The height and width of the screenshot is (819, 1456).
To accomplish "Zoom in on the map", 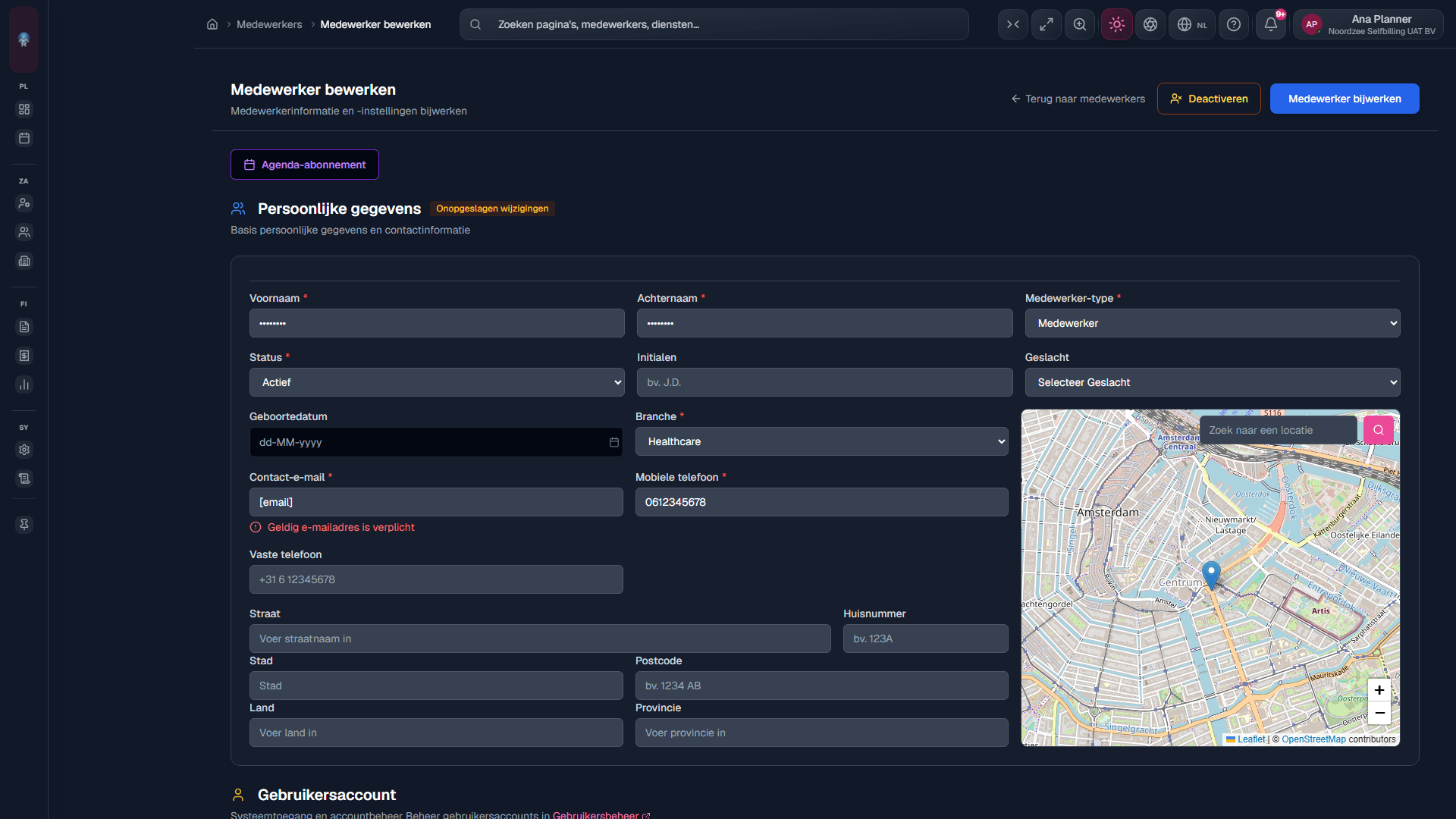I will pos(1379,690).
